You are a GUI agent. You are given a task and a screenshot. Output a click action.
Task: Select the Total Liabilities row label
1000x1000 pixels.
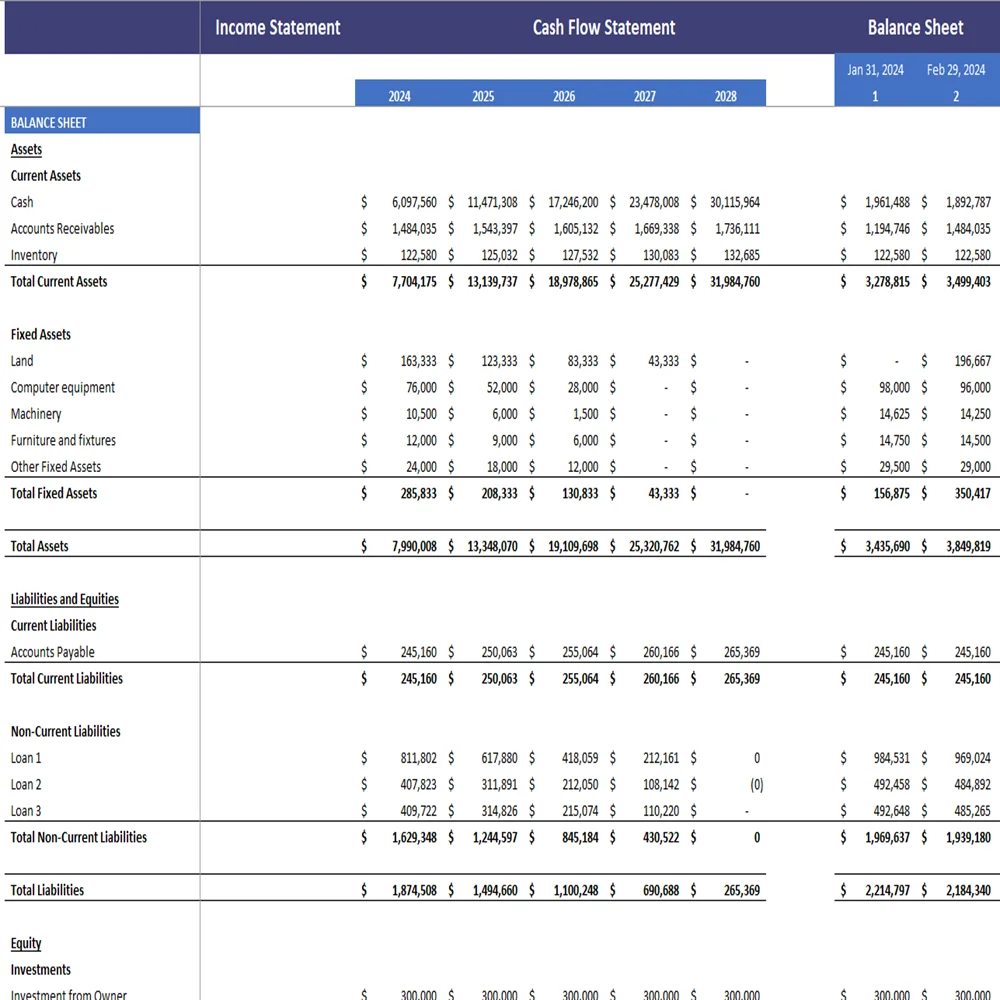pyautogui.click(x=47, y=890)
